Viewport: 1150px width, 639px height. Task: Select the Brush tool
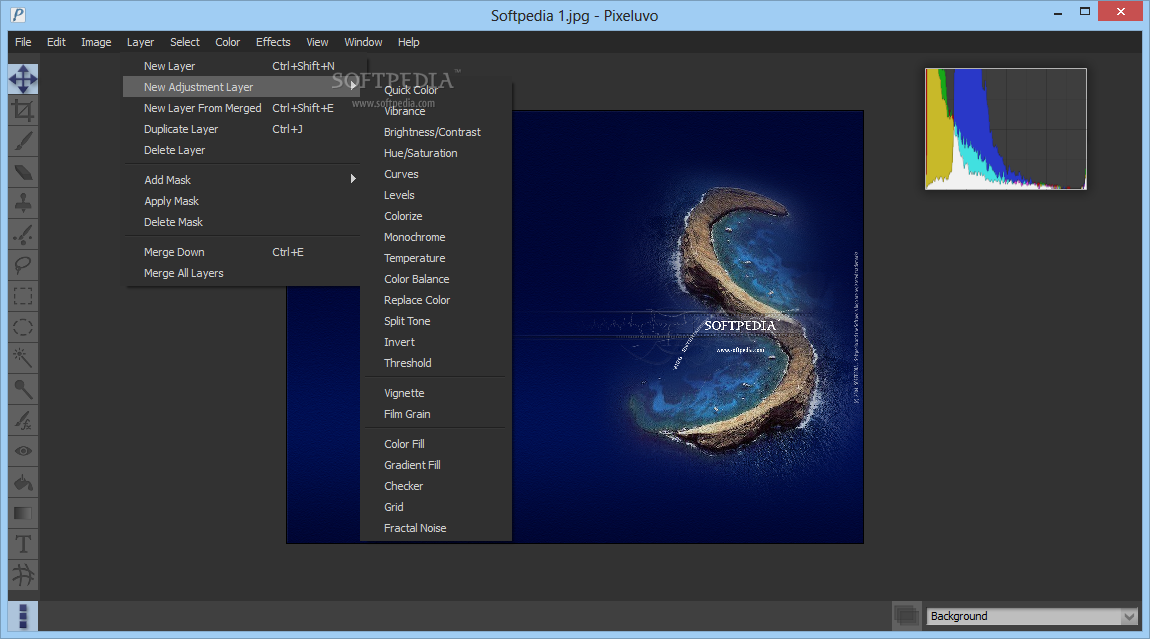pyautogui.click(x=23, y=141)
